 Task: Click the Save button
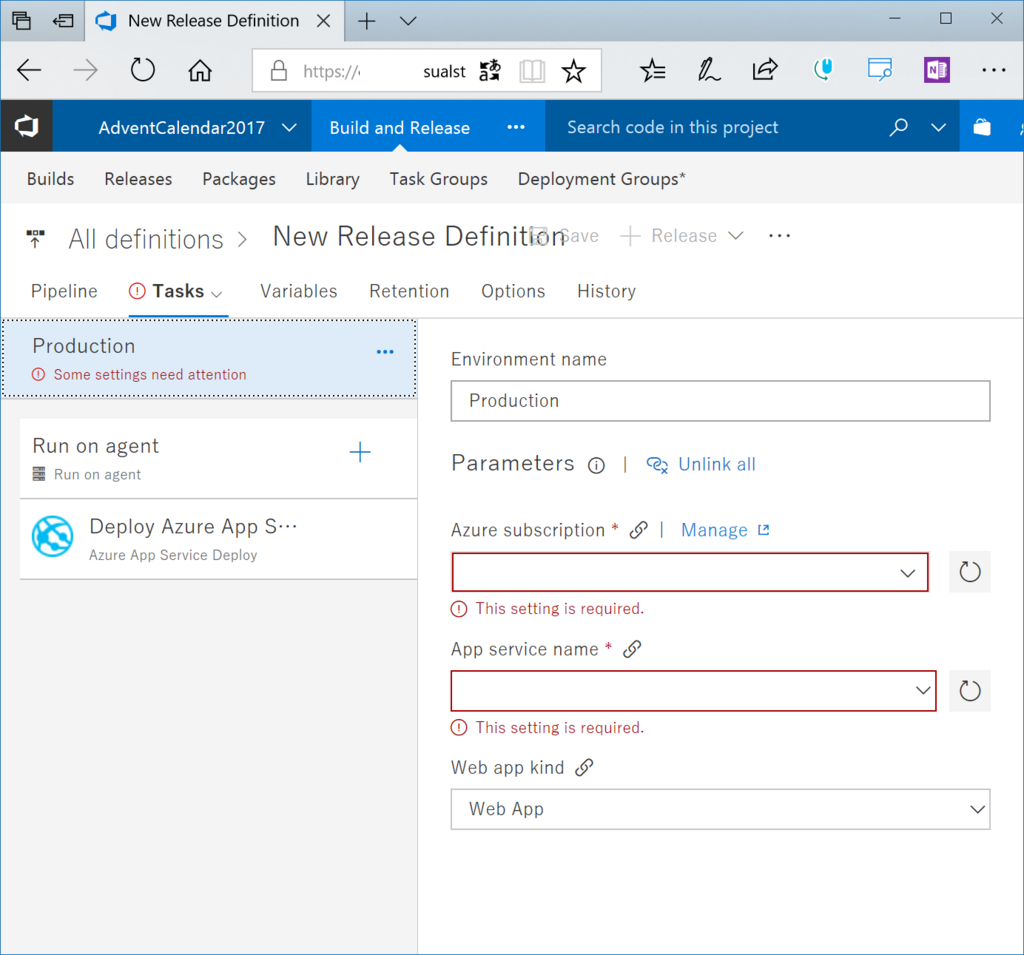566,236
